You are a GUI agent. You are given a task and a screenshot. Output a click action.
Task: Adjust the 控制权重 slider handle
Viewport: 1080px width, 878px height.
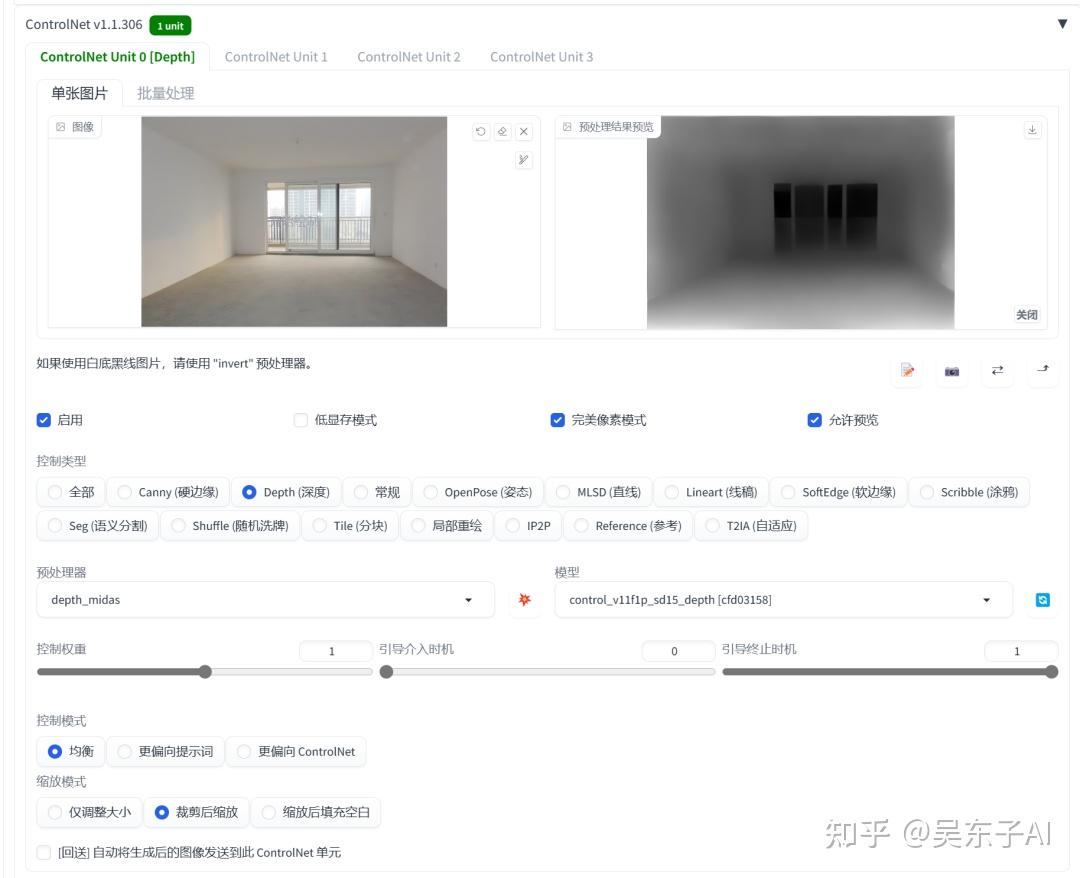(205, 672)
